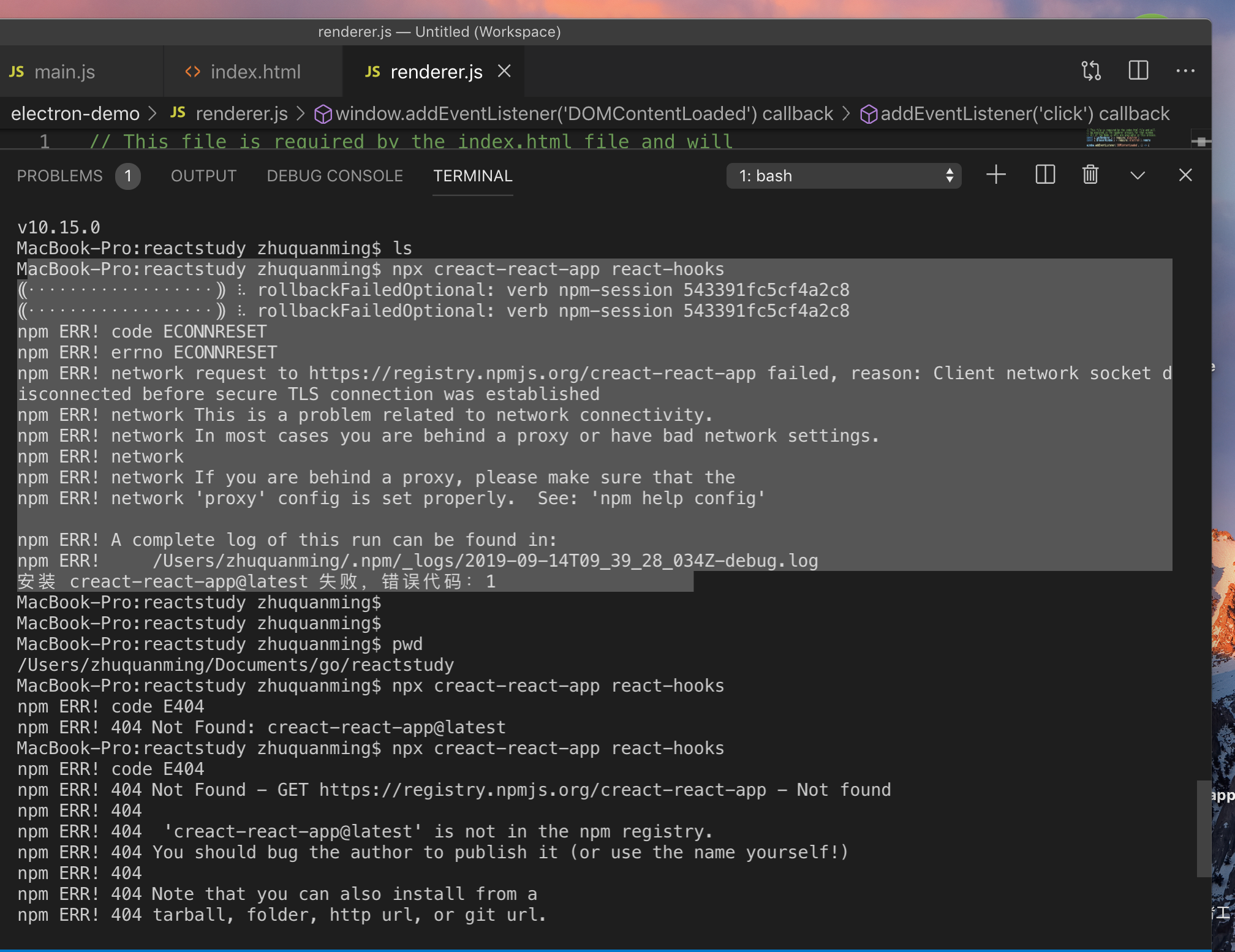Open the addEventListener('click') callback breadcrumb
This screenshot has height=952, width=1235.
click(1015, 114)
